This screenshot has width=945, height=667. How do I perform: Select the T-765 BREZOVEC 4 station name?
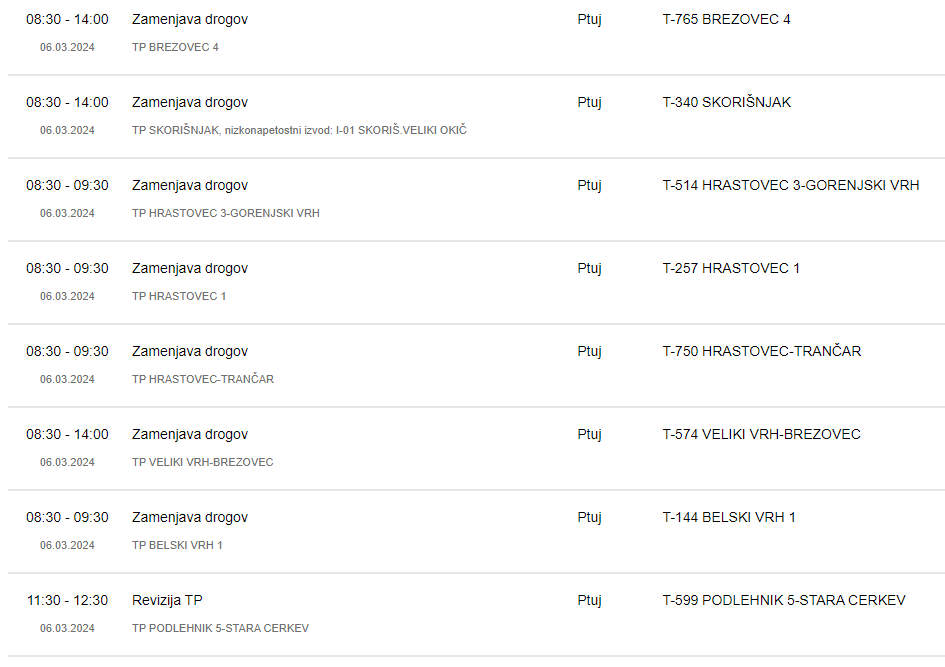coord(726,19)
